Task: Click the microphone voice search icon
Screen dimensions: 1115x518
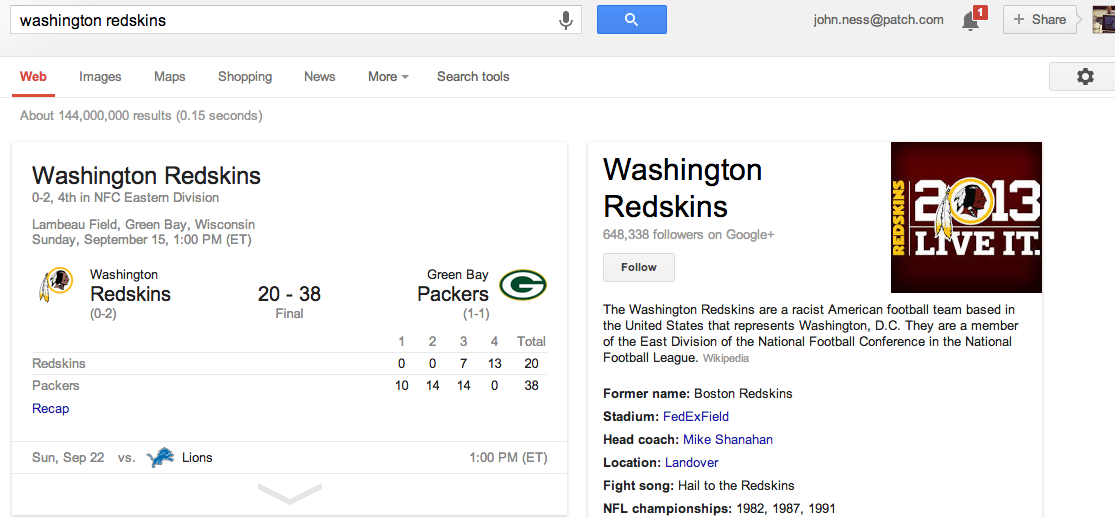Action: click(566, 21)
